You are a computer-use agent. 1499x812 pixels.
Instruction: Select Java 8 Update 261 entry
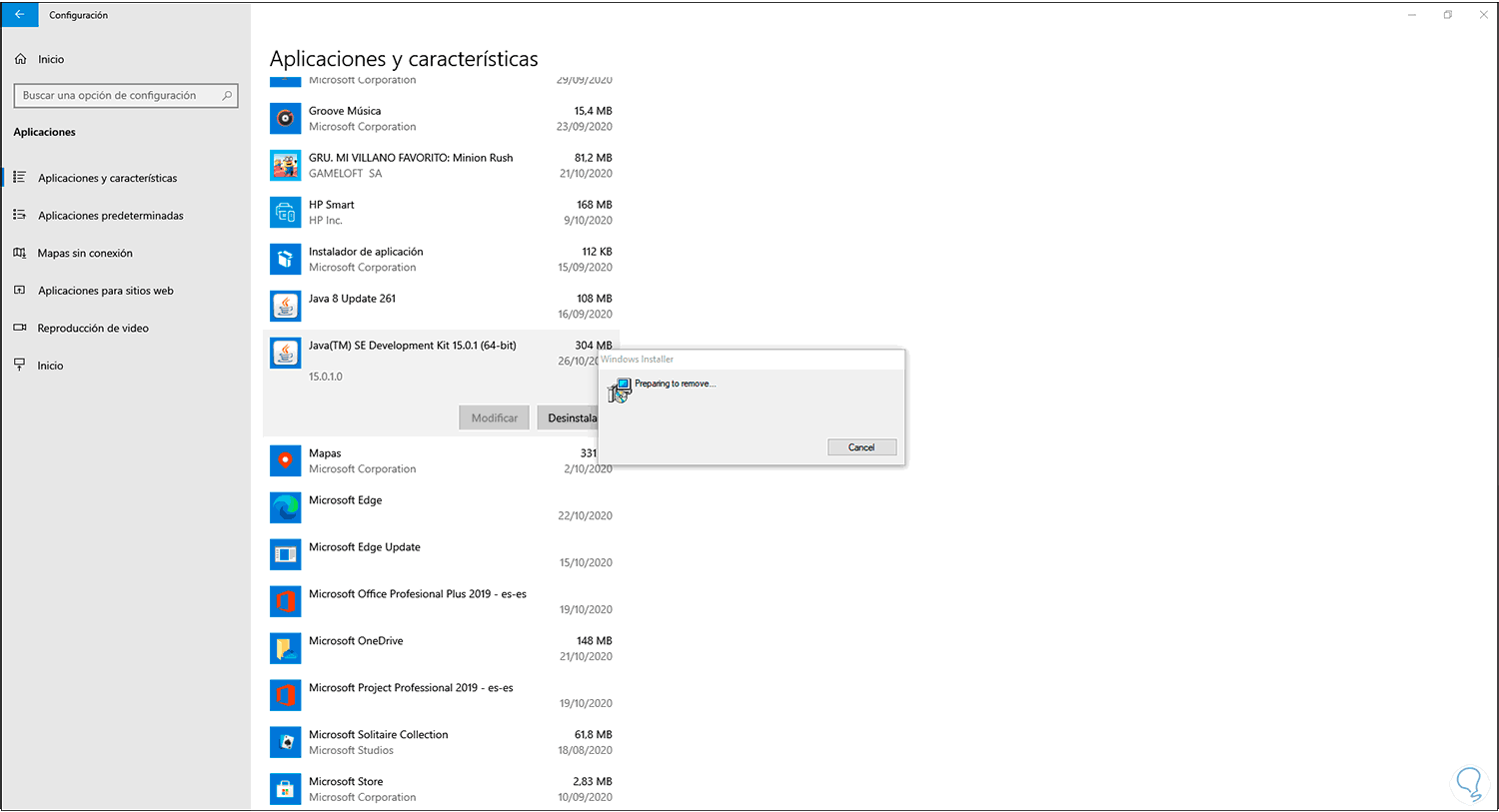point(352,299)
